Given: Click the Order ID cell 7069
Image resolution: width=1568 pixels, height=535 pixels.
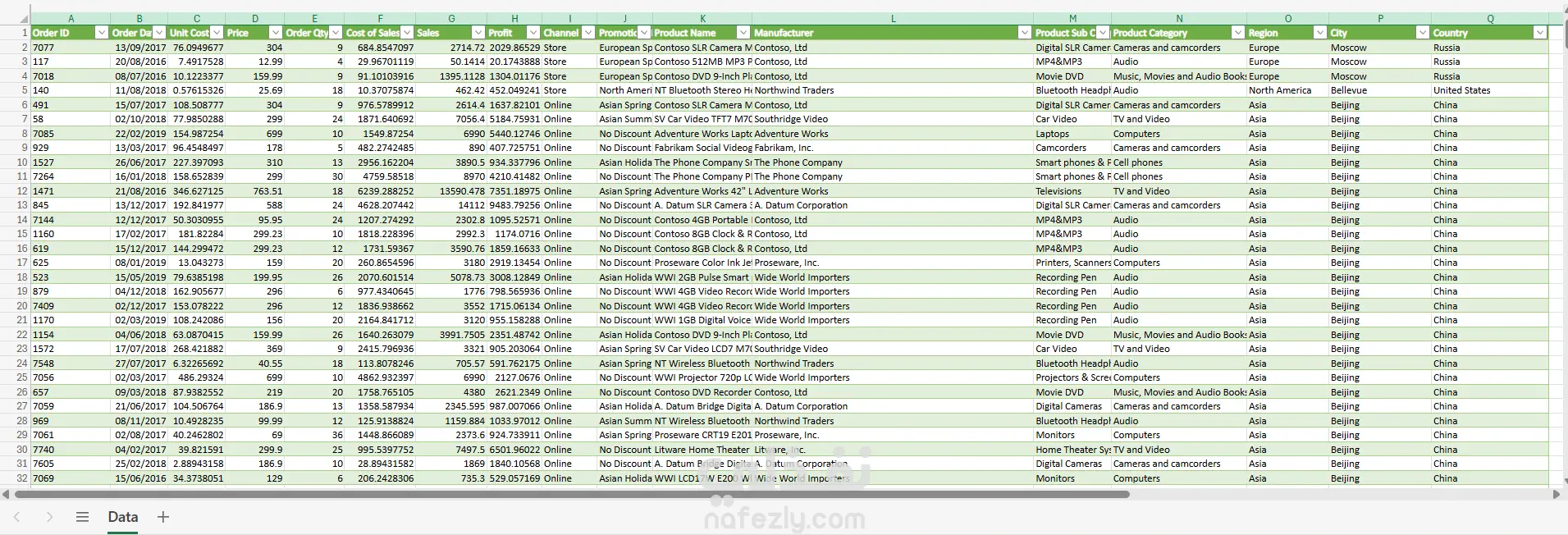Looking at the screenshot, I should (x=71, y=478).
